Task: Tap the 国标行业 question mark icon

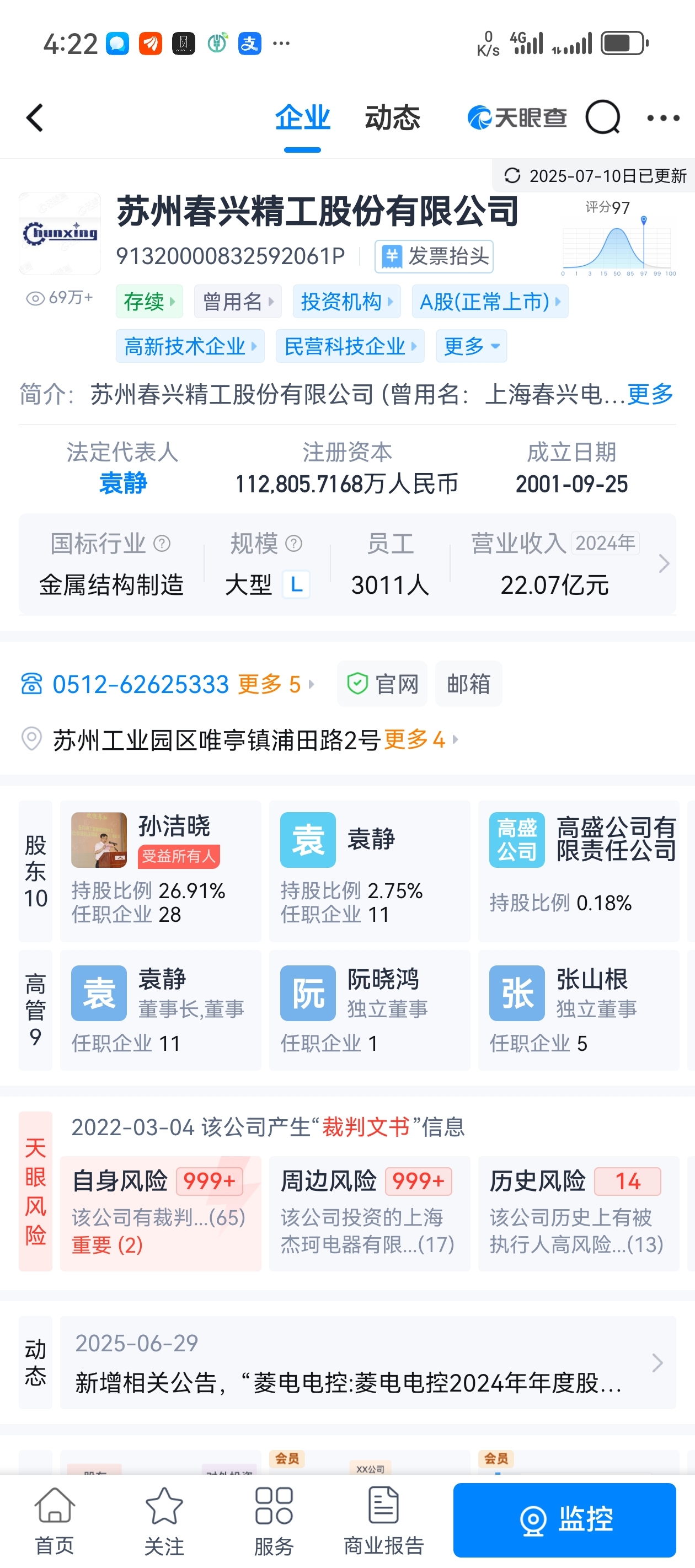Action: click(x=162, y=543)
